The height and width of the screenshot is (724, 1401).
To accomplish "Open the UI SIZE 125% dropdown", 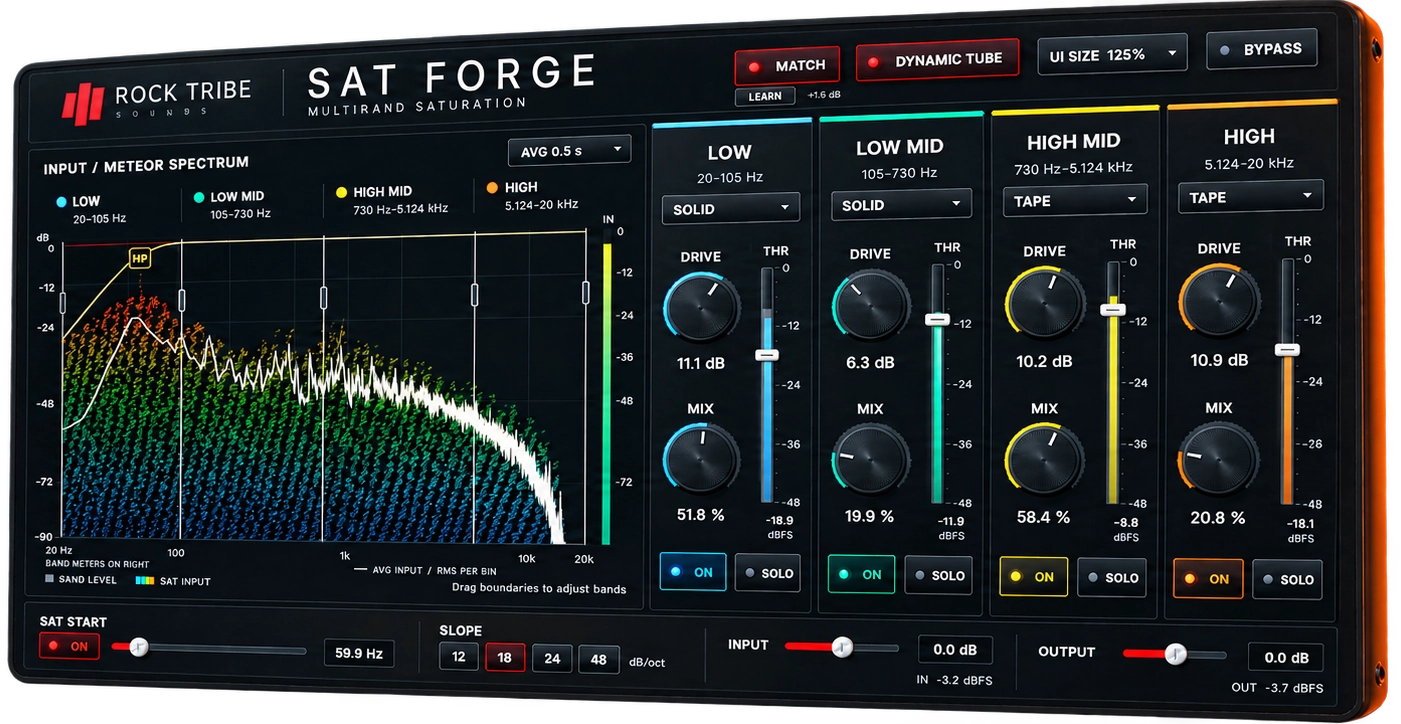I will 1112,56.
